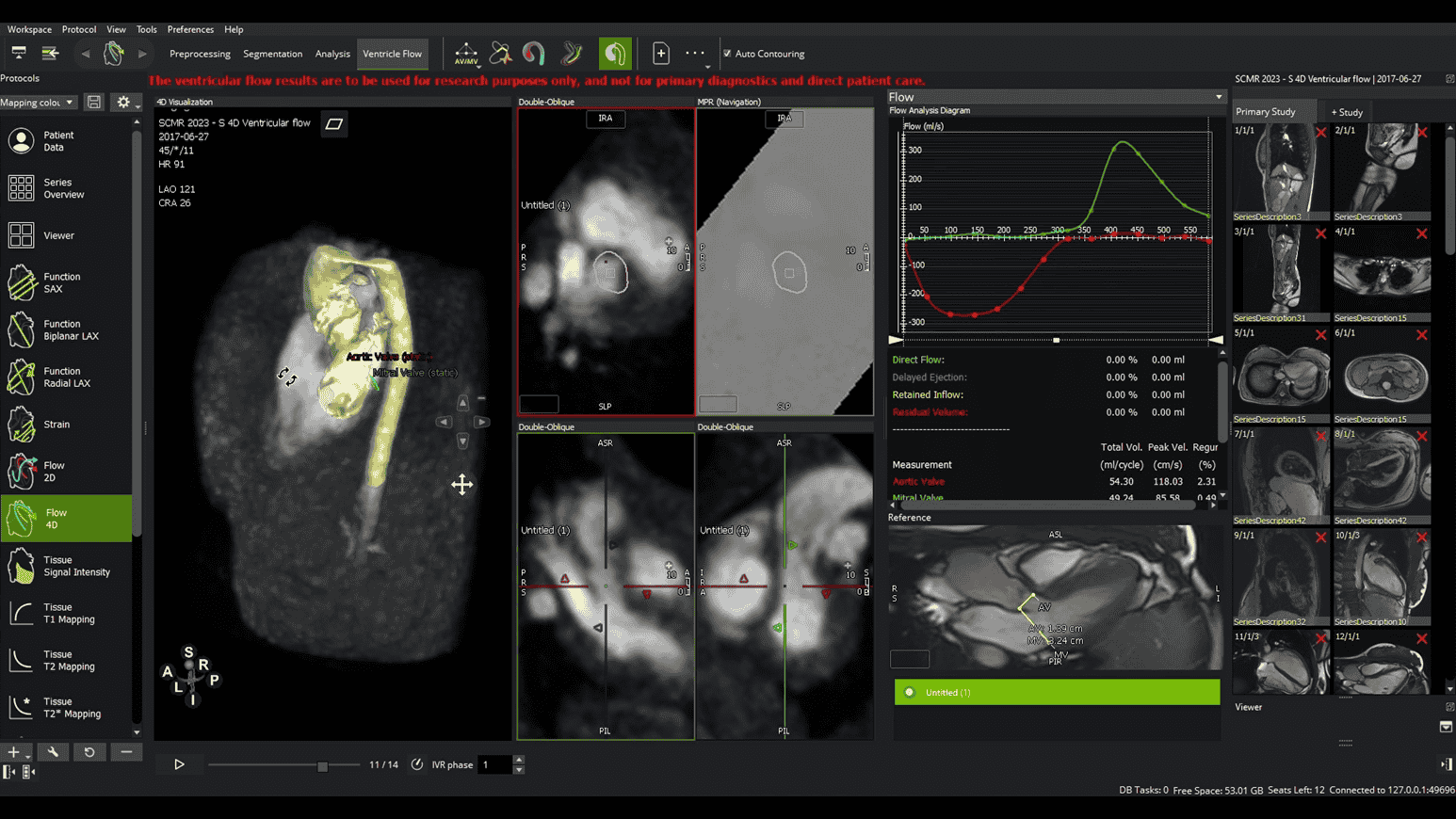This screenshot has height=819, width=1456.
Task: Remove series 1/1/1 with its red X
Action: click(x=1320, y=133)
